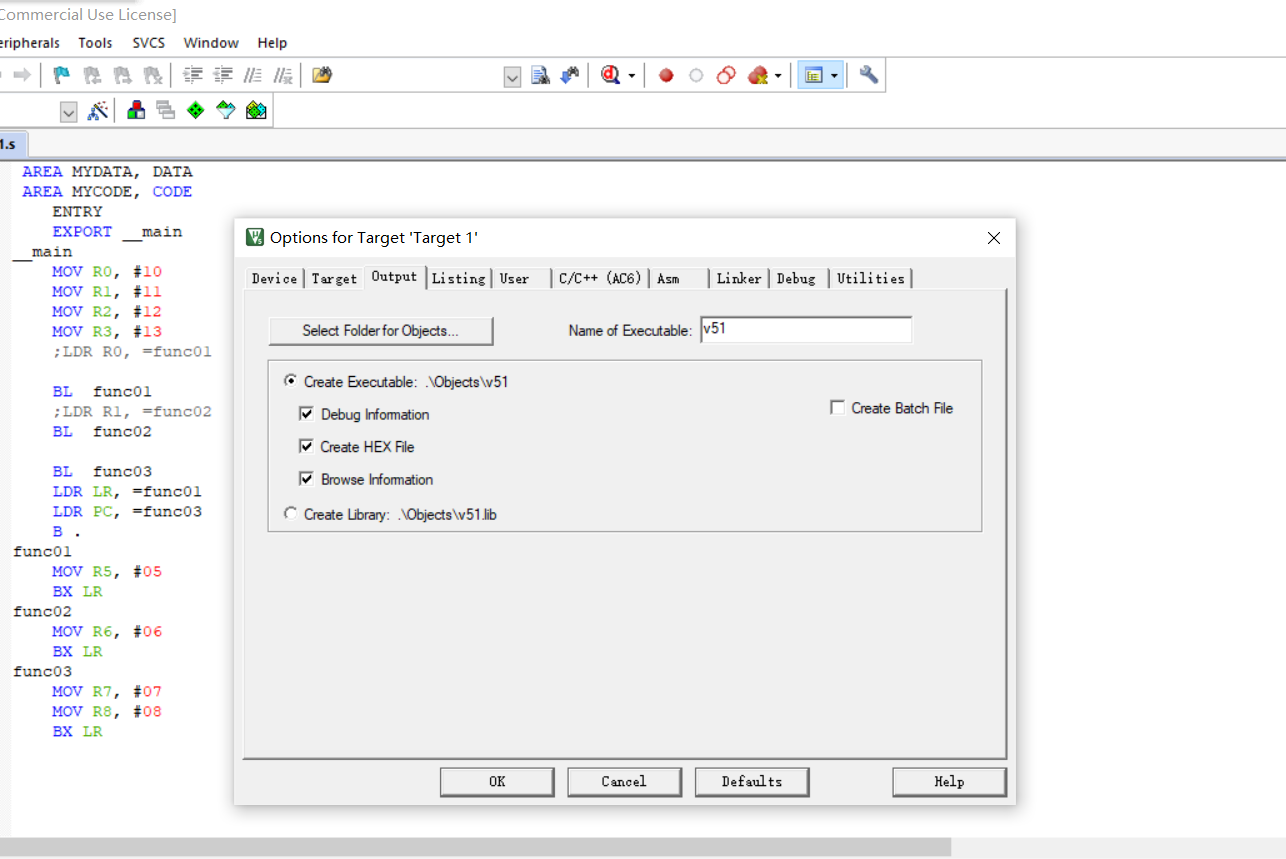Image resolution: width=1286 pixels, height=859 pixels.
Task: Expand the window layout dropdown arrow
Action: (x=834, y=76)
